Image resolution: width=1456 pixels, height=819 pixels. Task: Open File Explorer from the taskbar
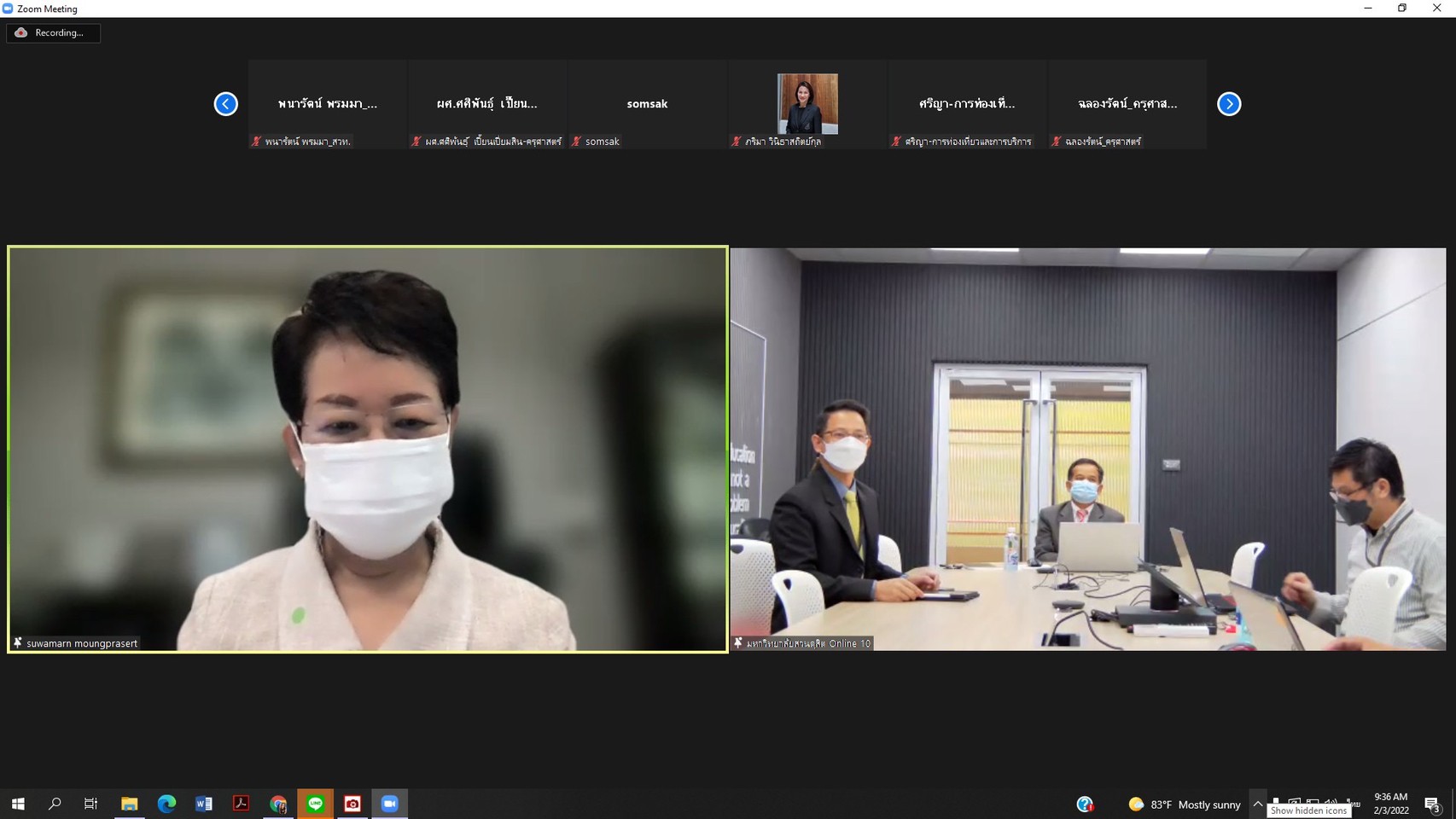click(x=129, y=804)
